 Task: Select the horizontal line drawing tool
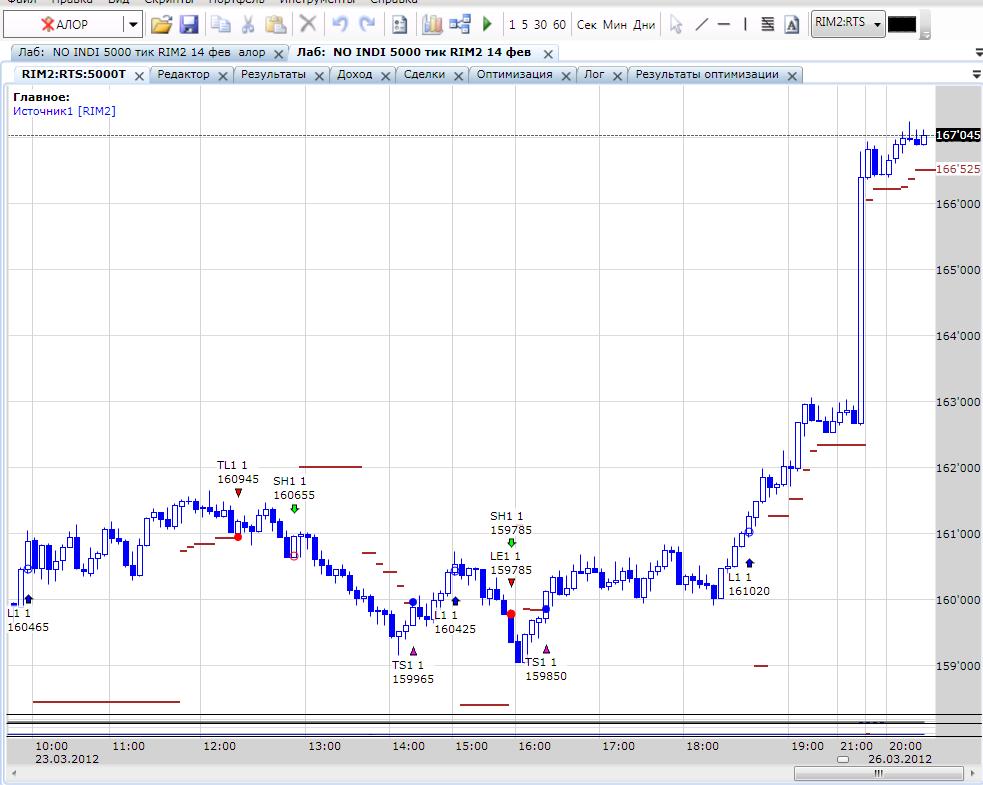pos(723,25)
